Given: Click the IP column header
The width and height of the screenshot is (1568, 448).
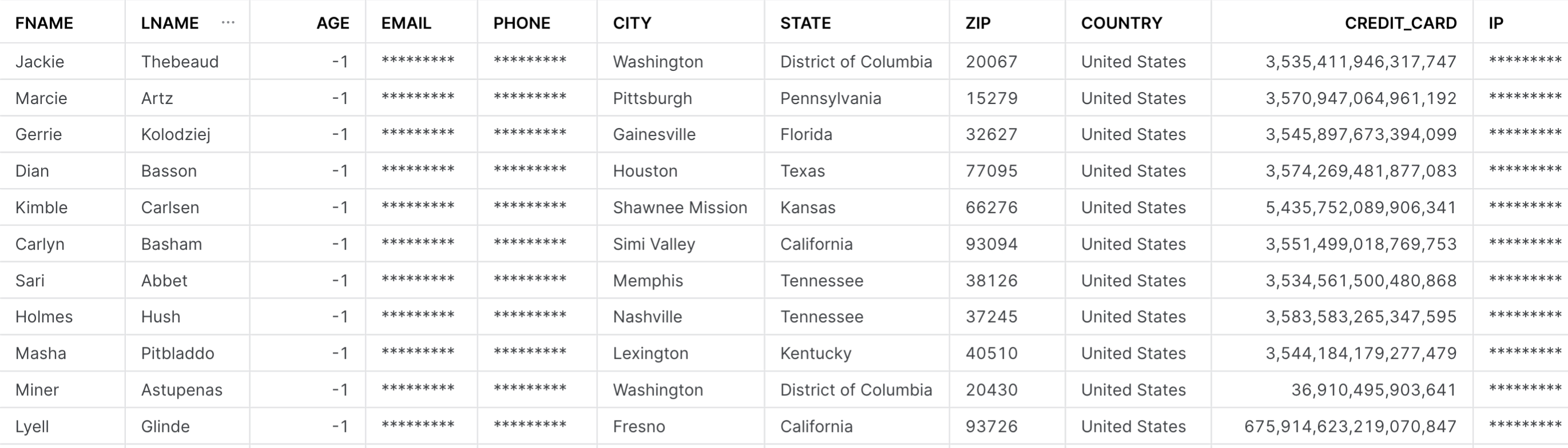Looking at the screenshot, I should tap(1496, 23).
